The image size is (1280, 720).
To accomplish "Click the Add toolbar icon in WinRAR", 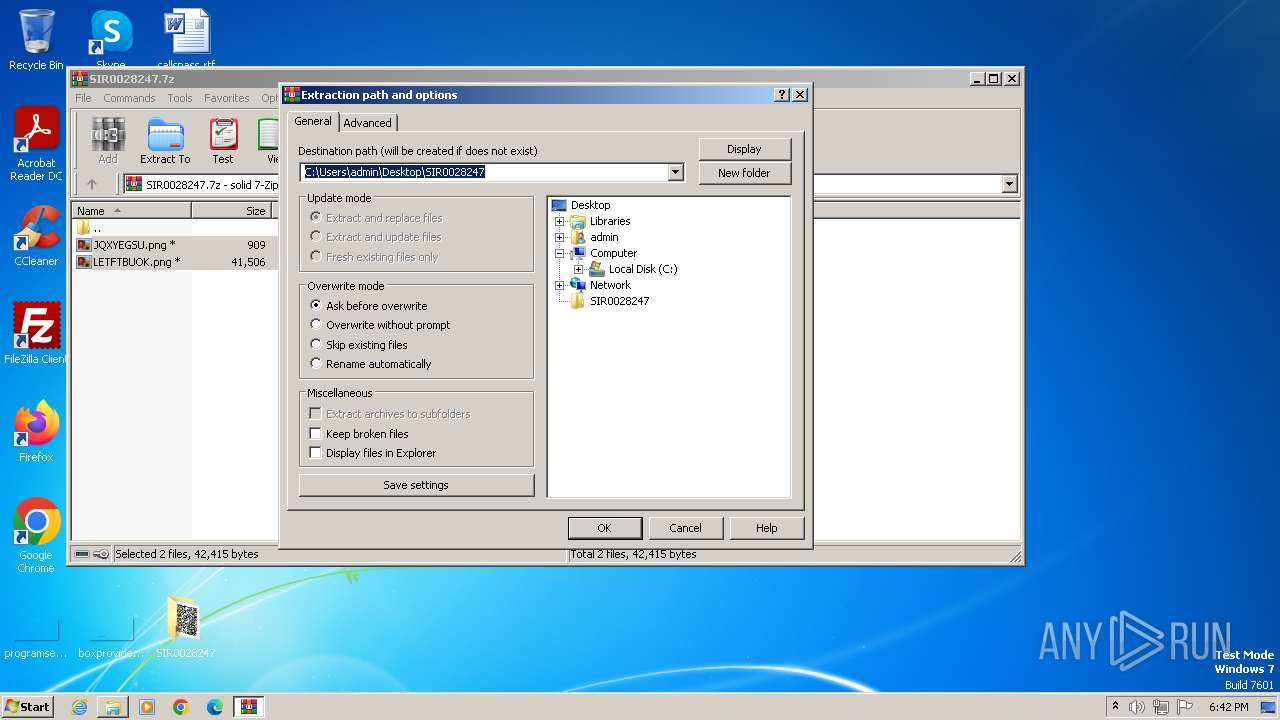I will point(107,140).
